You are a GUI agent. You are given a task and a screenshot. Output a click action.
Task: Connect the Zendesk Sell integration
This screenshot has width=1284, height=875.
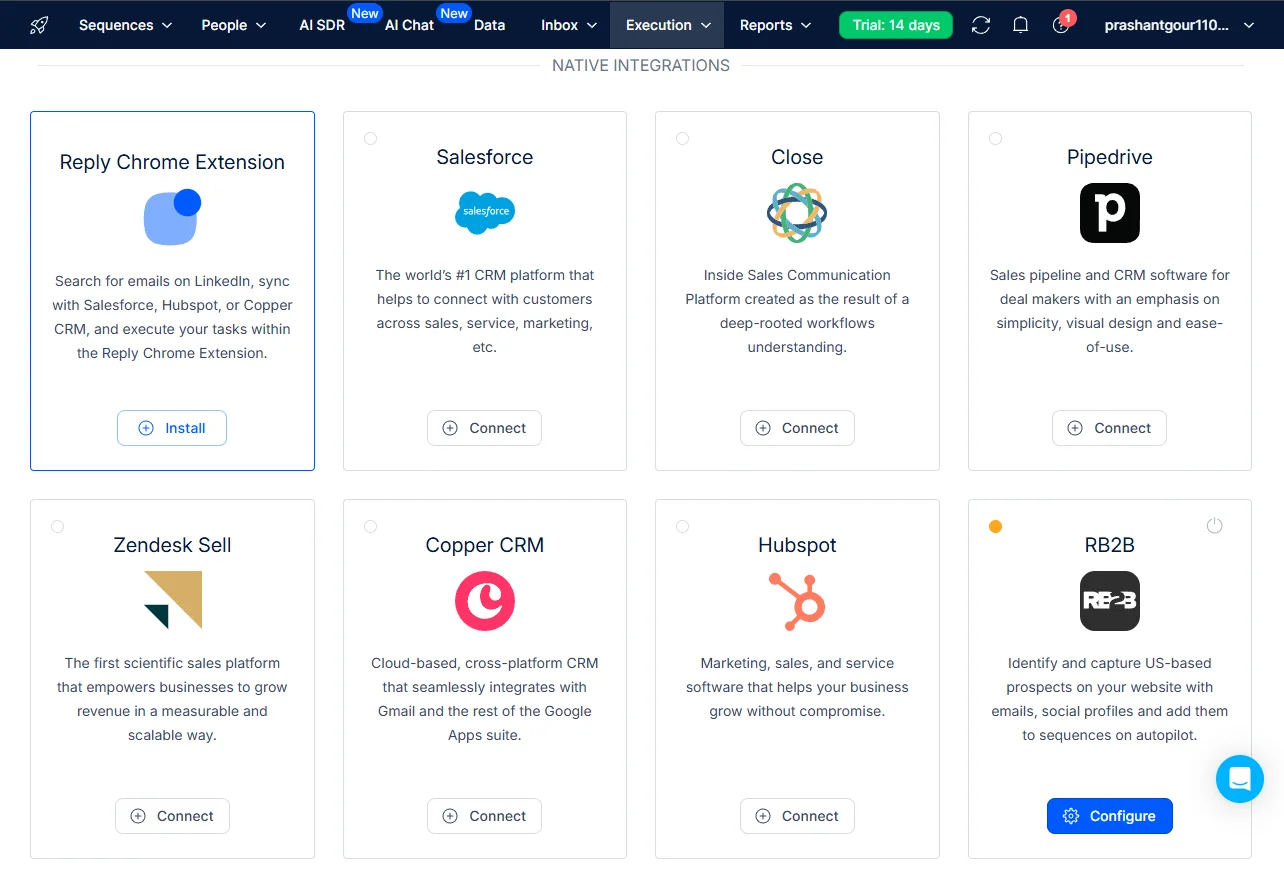[x=172, y=816]
